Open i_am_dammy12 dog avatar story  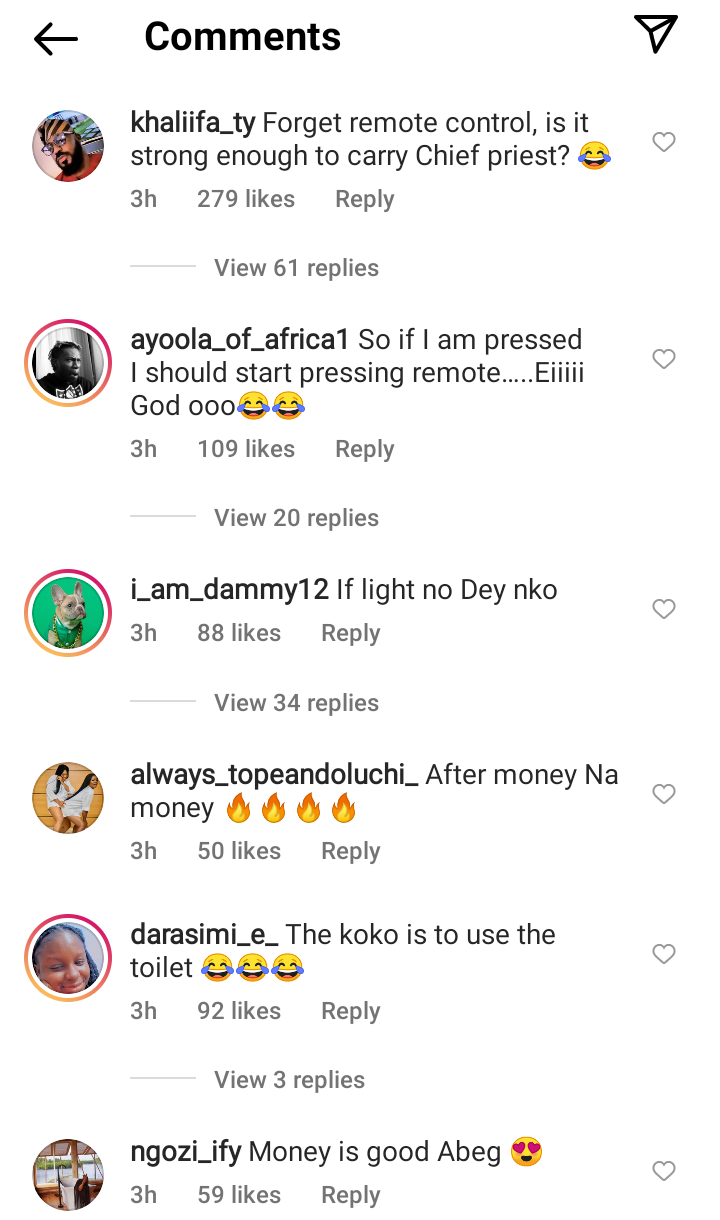[68, 613]
